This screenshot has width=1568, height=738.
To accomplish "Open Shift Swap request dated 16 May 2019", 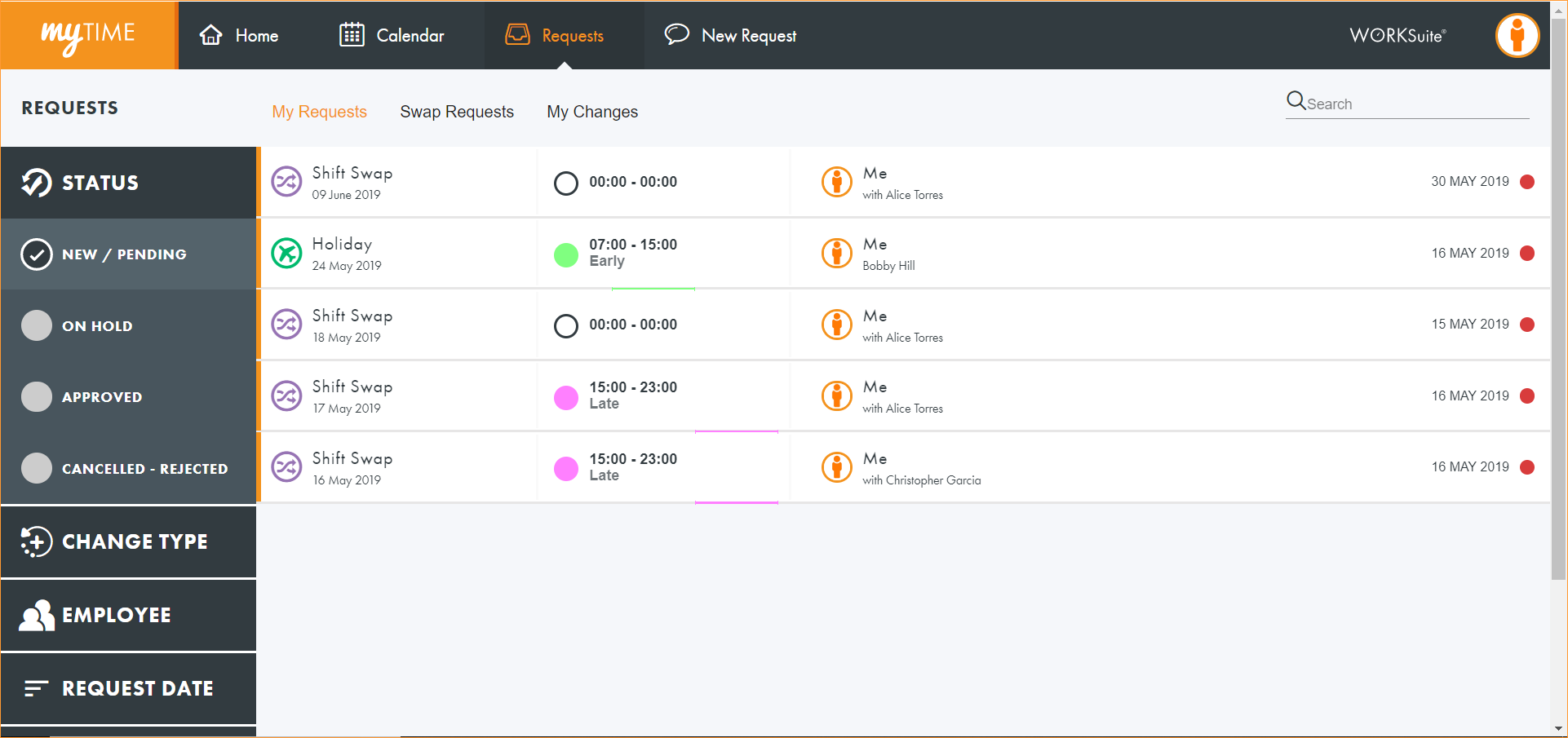I will [904, 467].
